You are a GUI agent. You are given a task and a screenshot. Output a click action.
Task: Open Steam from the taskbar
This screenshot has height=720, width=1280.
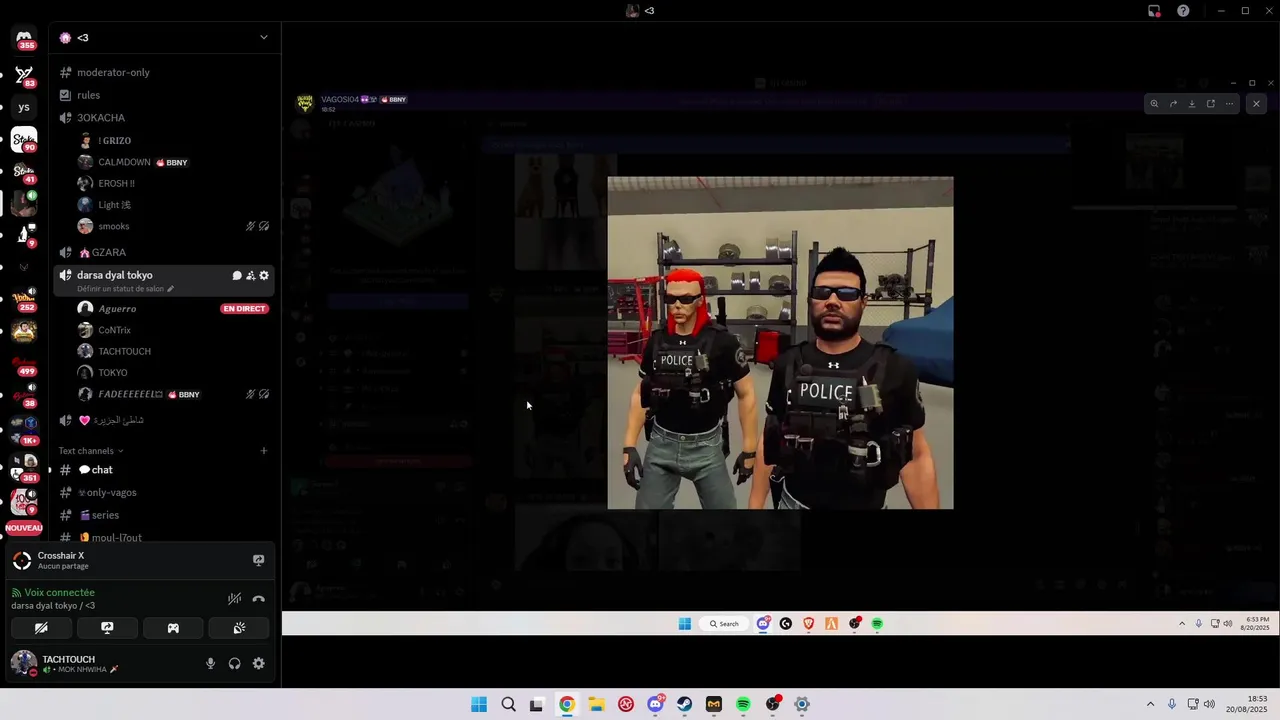[684, 704]
